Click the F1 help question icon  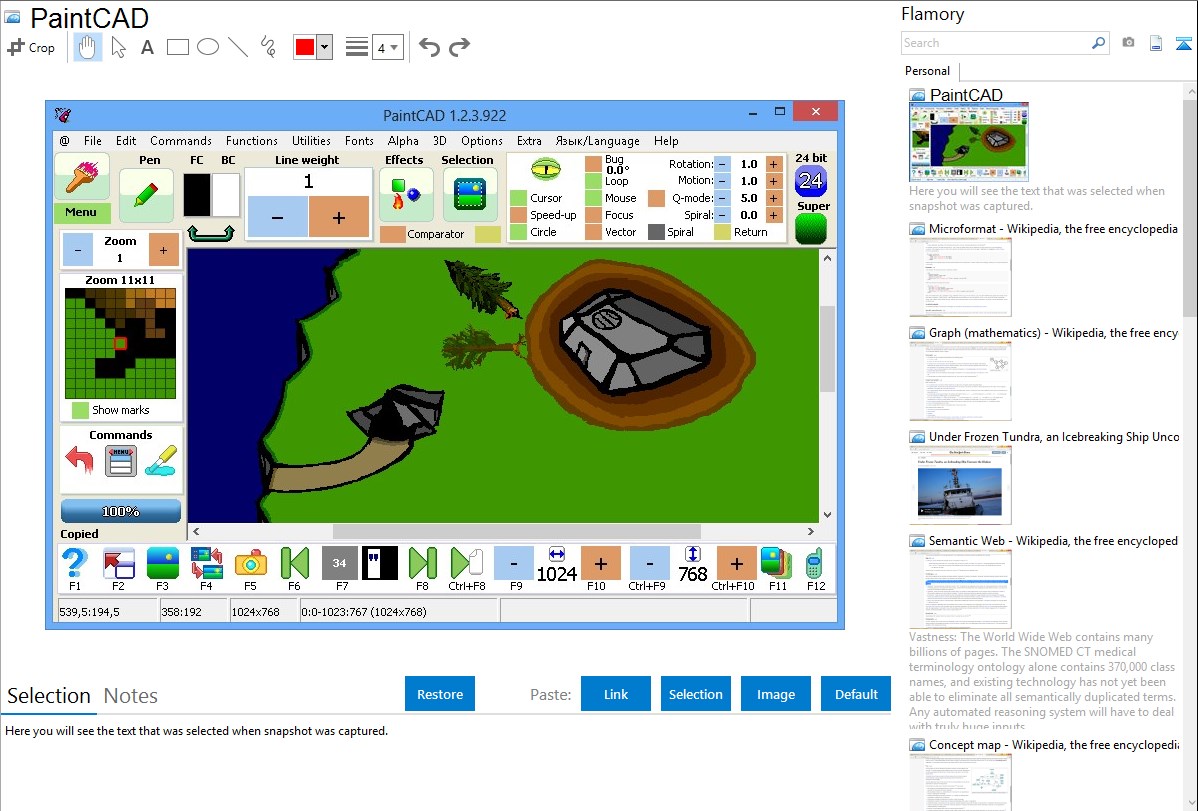pyautogui.click(x=75, y=564)
